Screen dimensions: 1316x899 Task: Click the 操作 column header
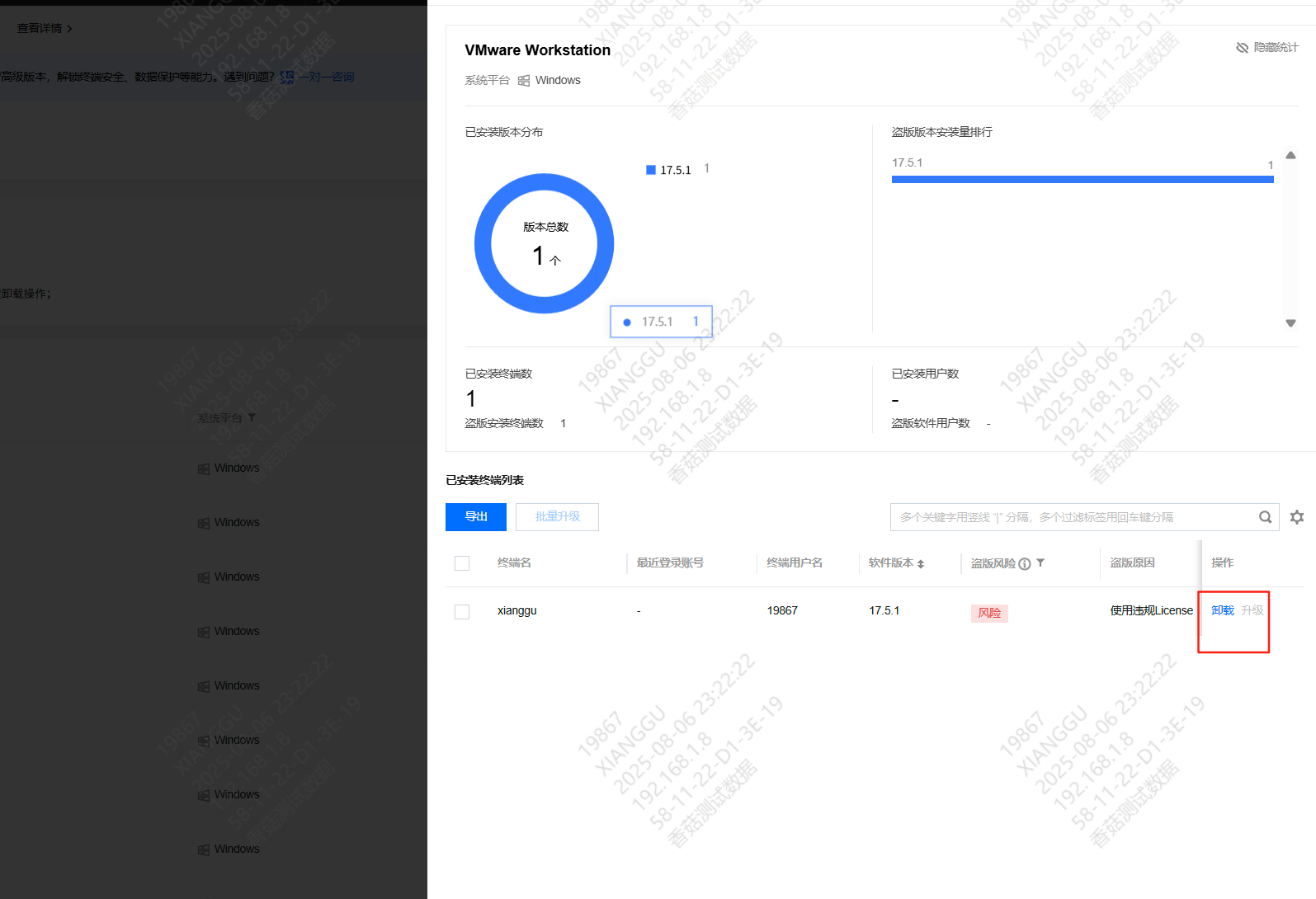coord(1222,562)
